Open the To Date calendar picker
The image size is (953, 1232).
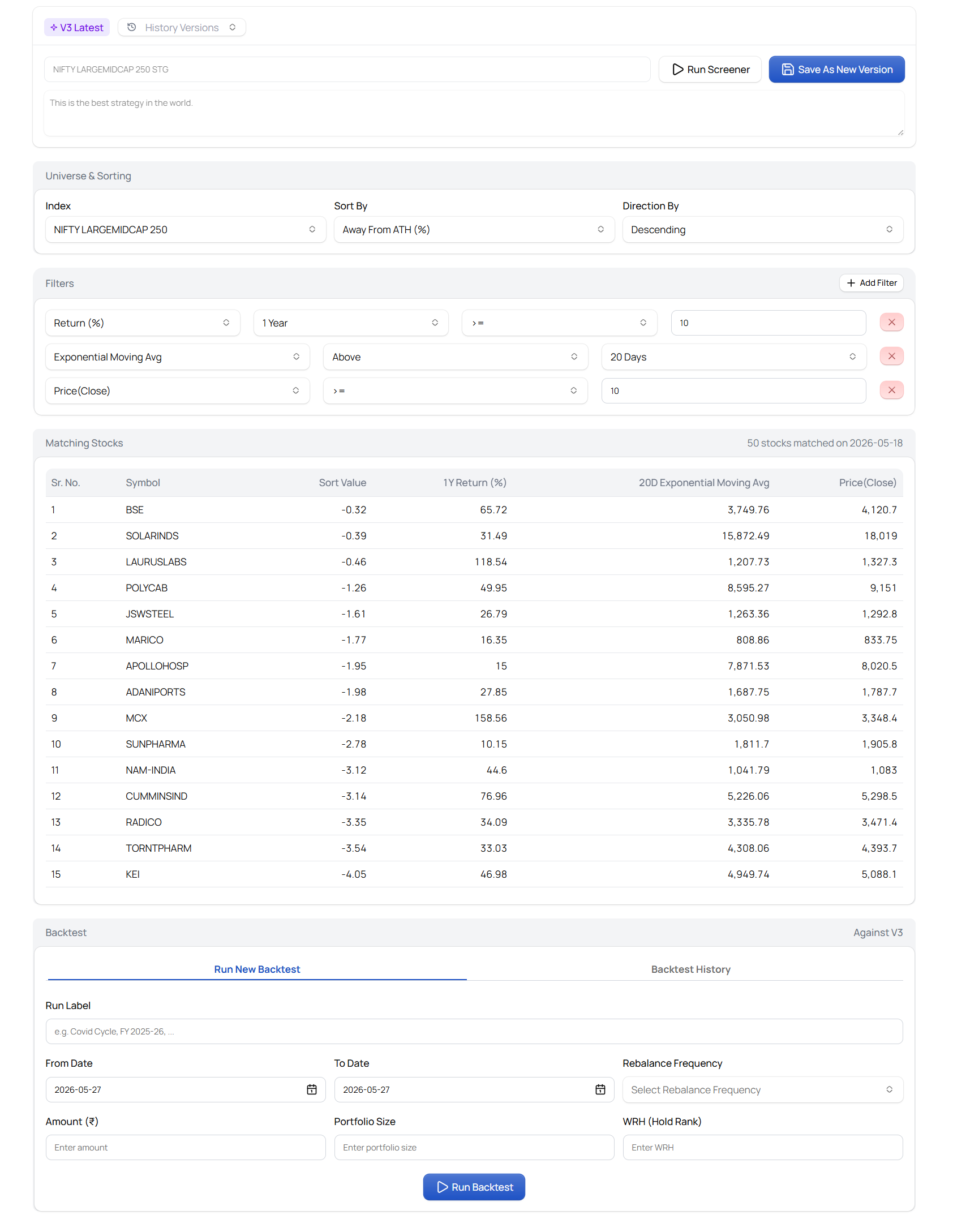(600, 1089)
